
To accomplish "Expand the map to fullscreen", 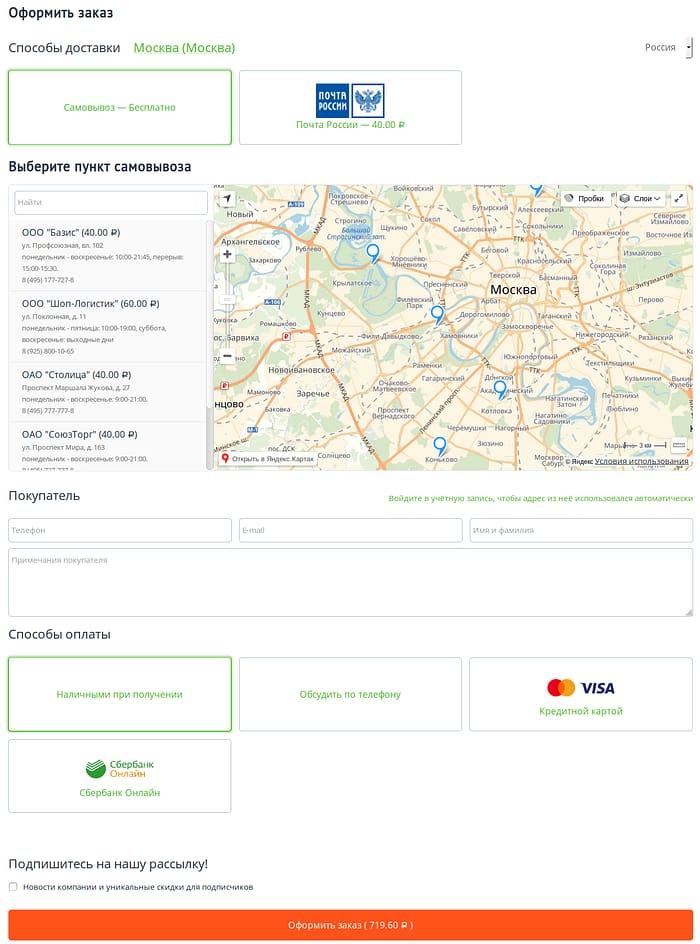I will click(x=679, y=198).
